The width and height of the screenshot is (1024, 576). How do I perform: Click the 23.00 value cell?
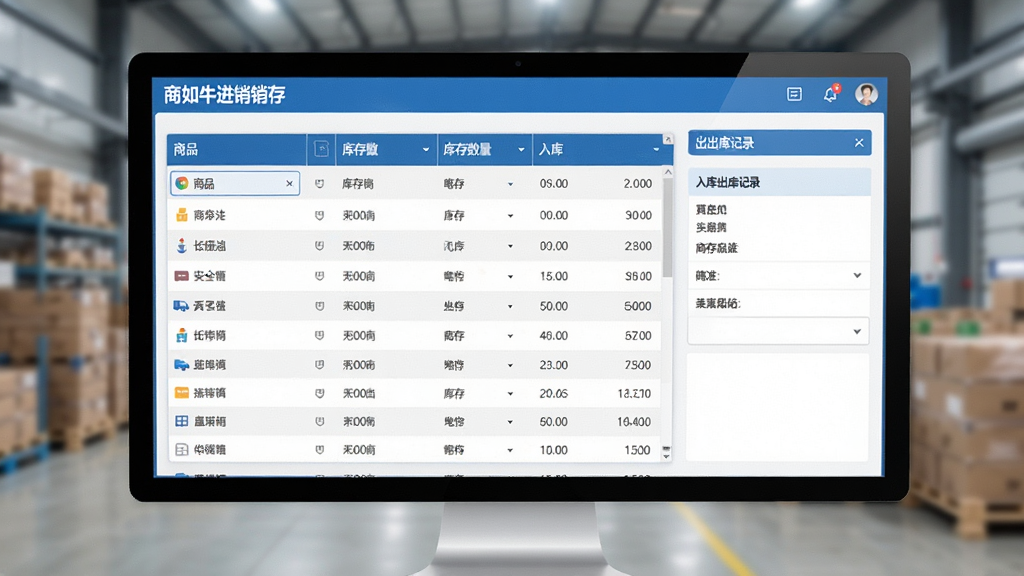point(553,364)
